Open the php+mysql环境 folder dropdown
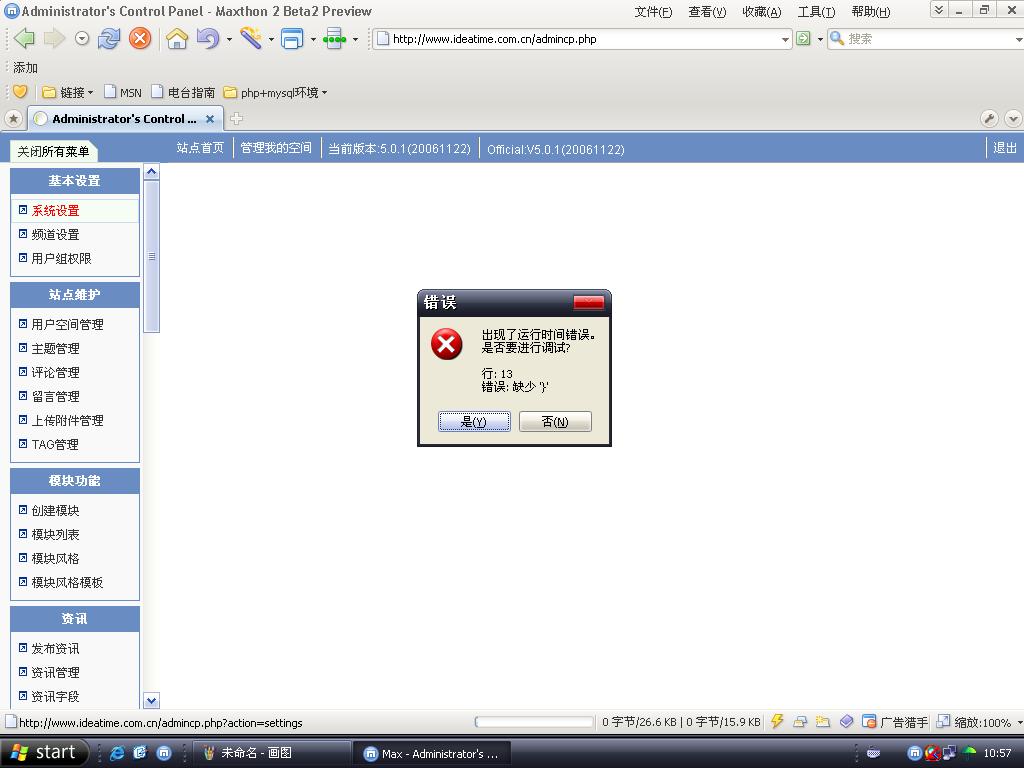The image size is (1024, 768). pyautogui.click(x=275, y=93)
